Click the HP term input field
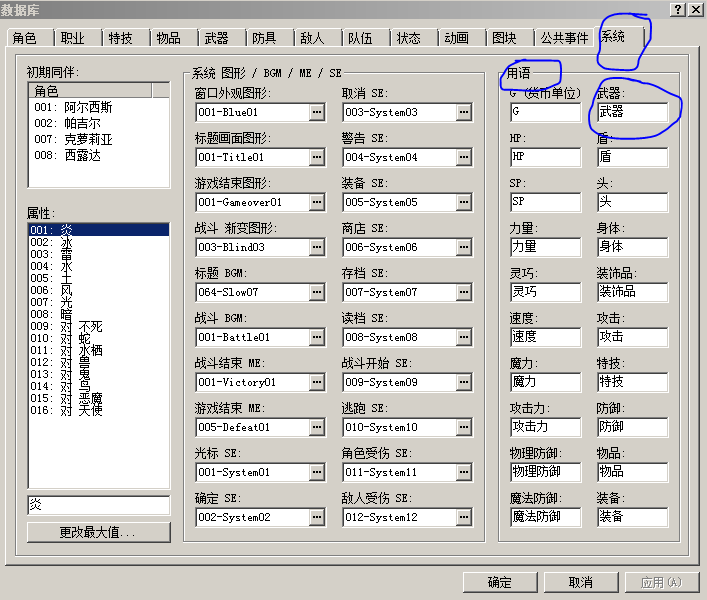Screen dimensions: 707x600 tap(546, 157)
